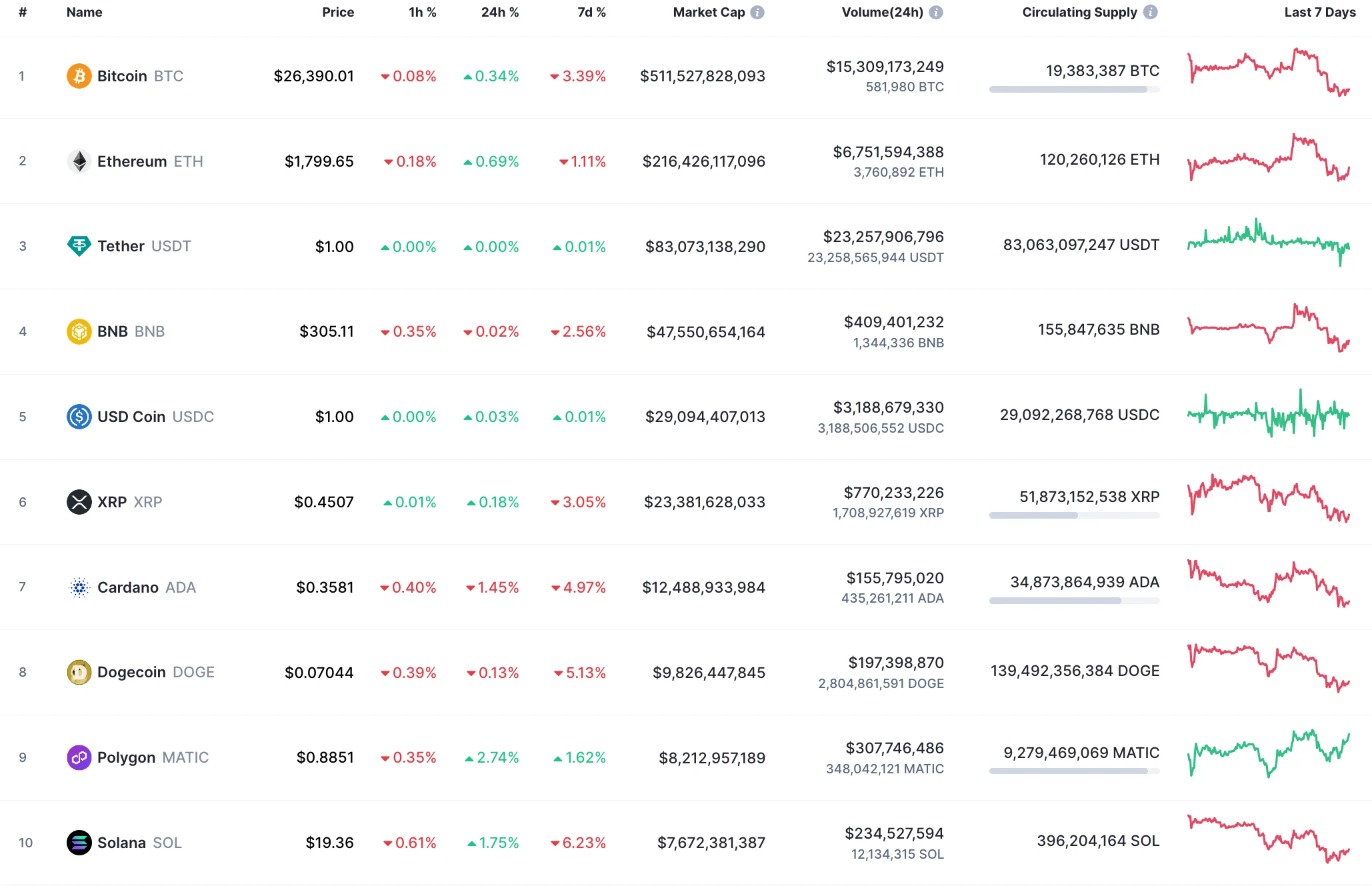Click the Dogecoin DOGE logo

79,672
